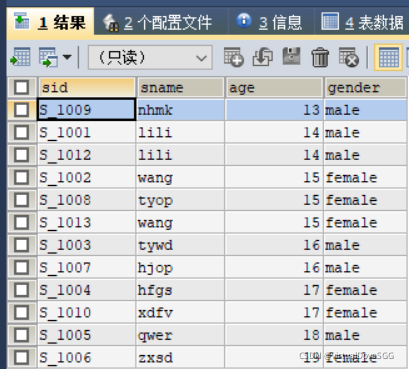Viewport: 409px width, 369px height.
Task: Select the tyop name cell
Action: [x=180, y=200]
